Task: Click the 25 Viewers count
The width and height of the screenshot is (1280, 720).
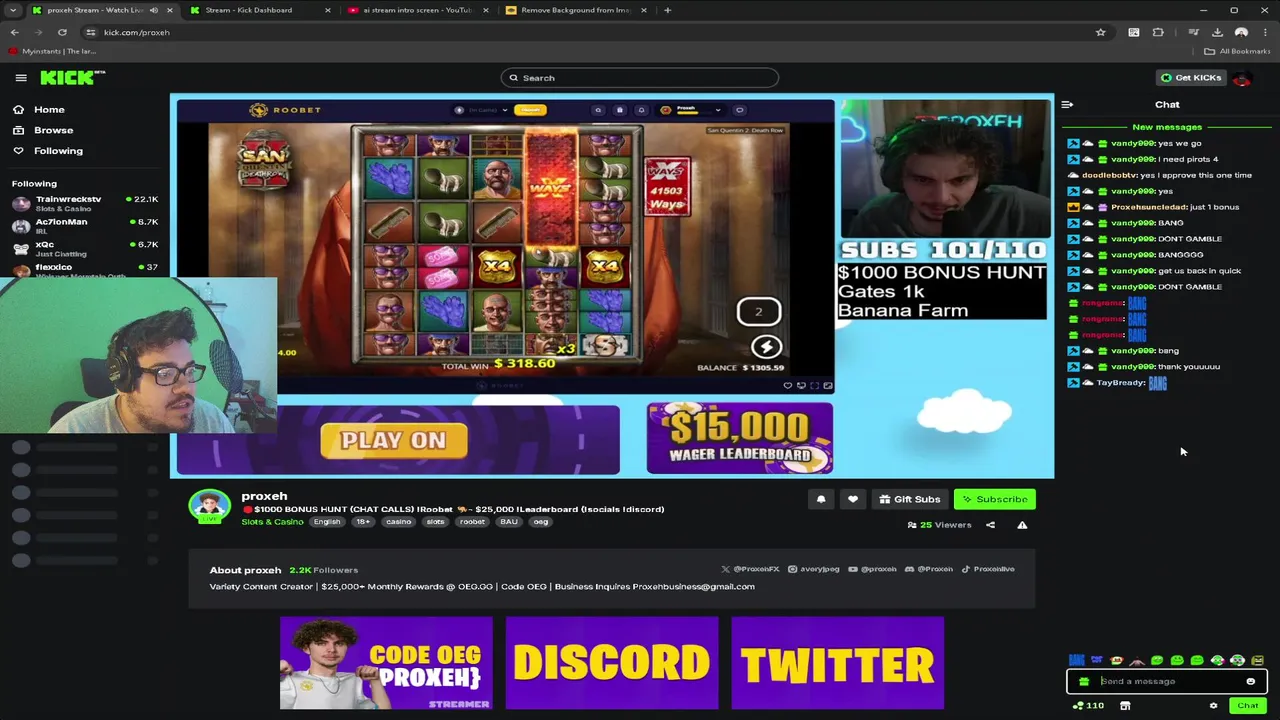Action: tap(939, 525)
